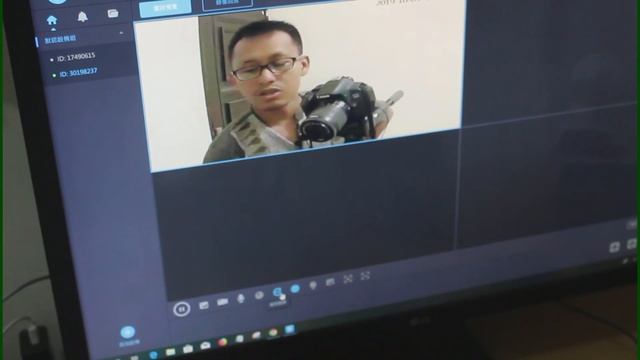Open Chrome from the Windows taskbar
640x360 pixels.
pos(273,333)
